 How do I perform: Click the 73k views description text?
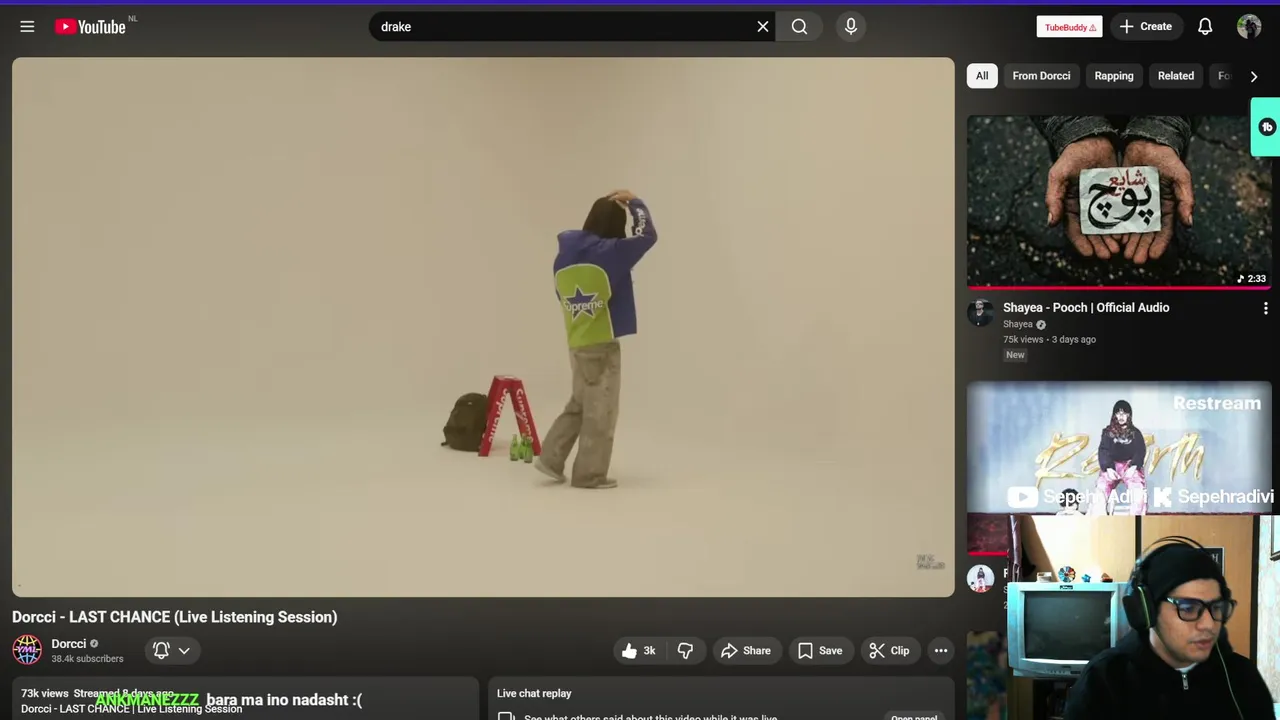[45, 693]
